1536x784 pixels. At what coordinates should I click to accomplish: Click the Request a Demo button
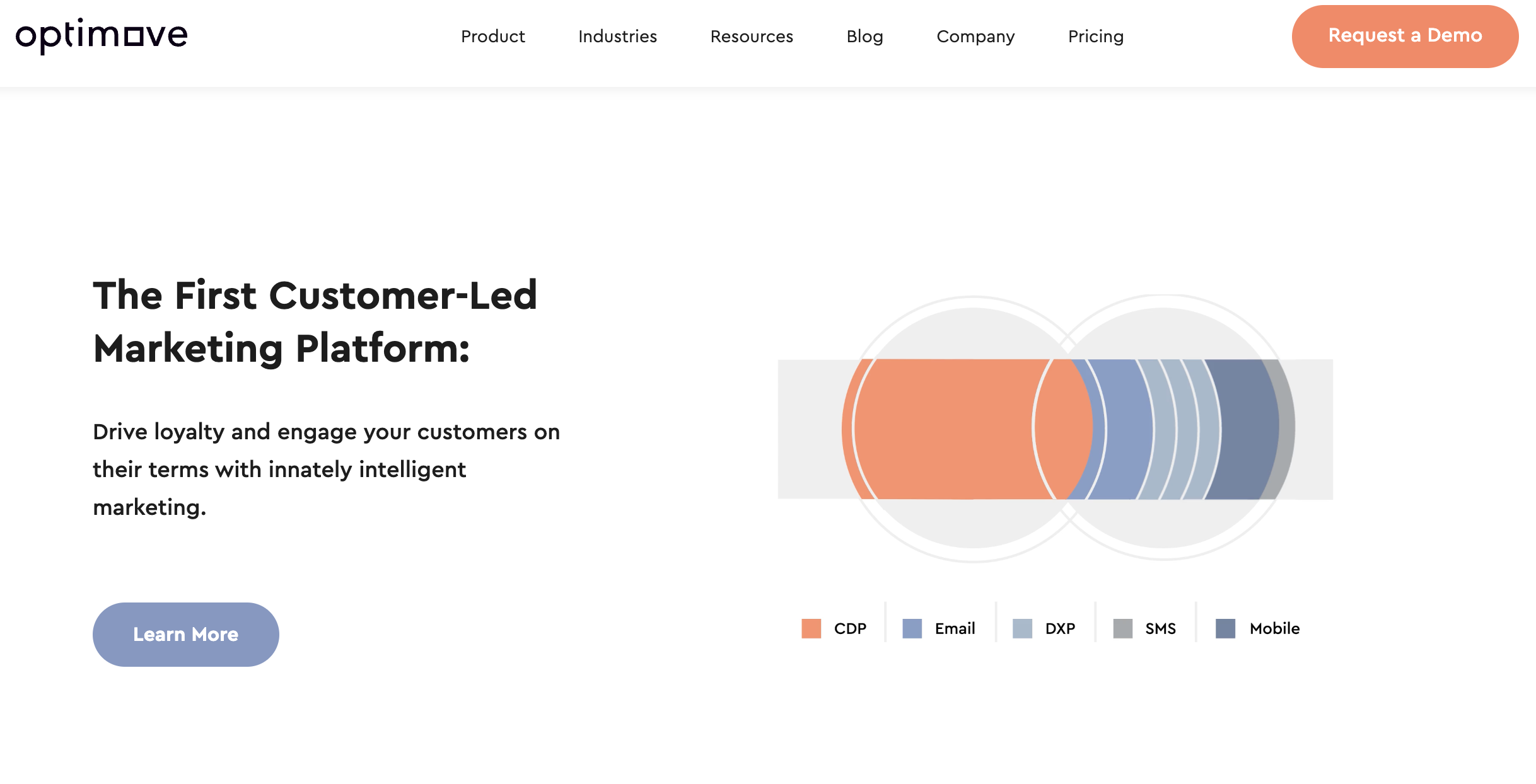click(1404, 36)
